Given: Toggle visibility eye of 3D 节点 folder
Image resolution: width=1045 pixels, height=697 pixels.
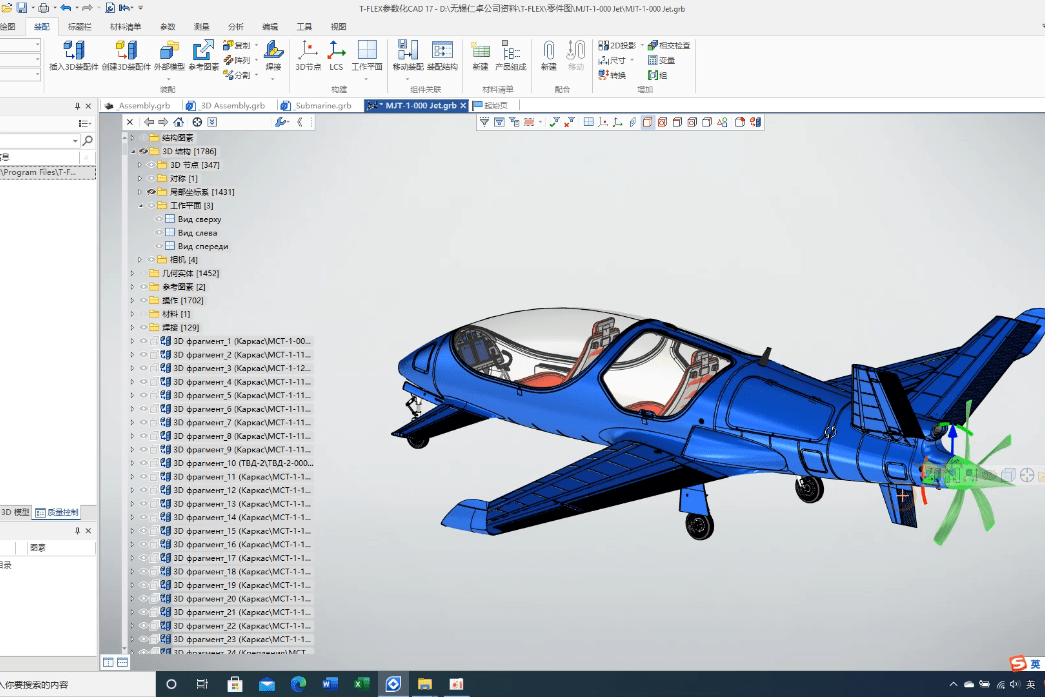Looking at the screenshot, I should 152,165.
